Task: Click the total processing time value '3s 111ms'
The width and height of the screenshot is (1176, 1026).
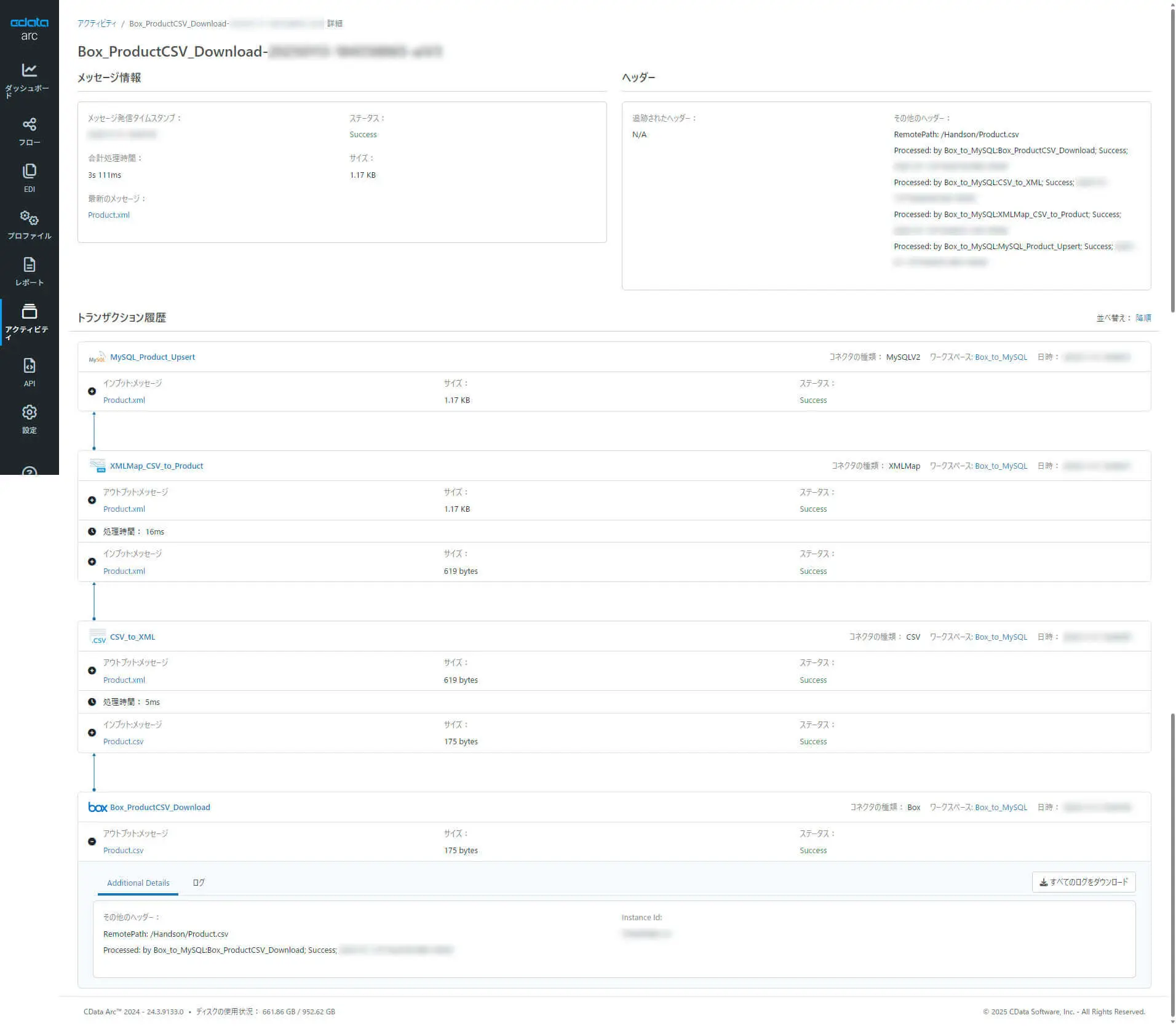Action: 105,175
